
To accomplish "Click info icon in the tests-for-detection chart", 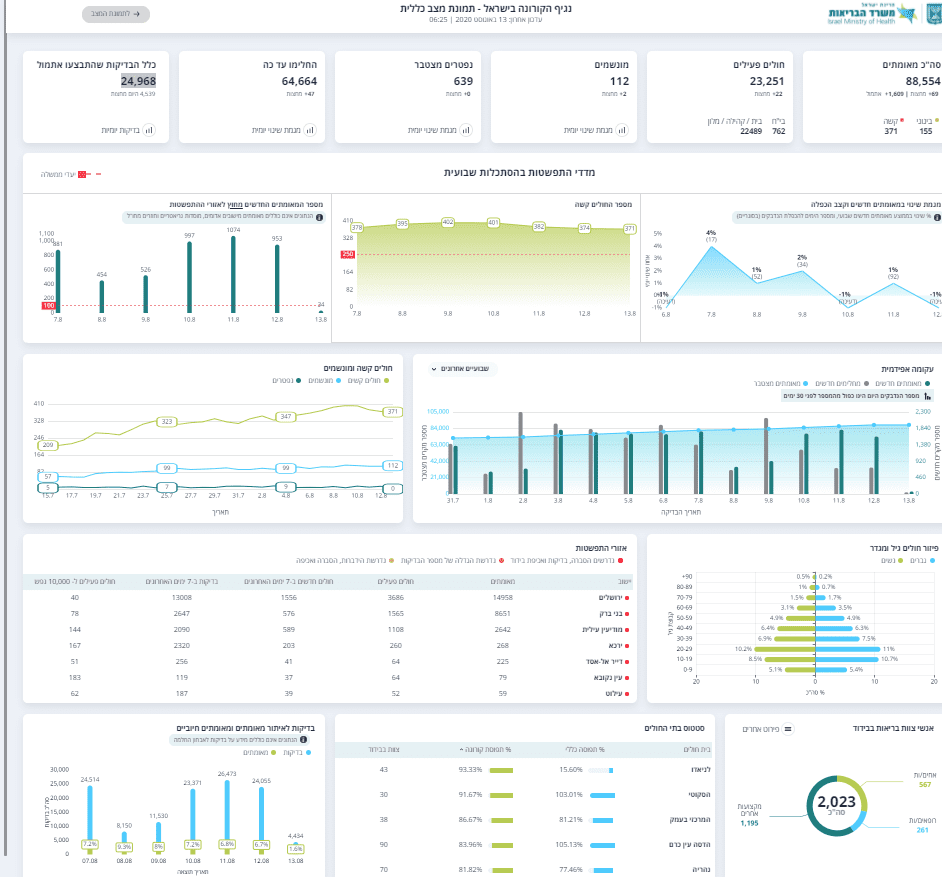I will pos(303,739).
